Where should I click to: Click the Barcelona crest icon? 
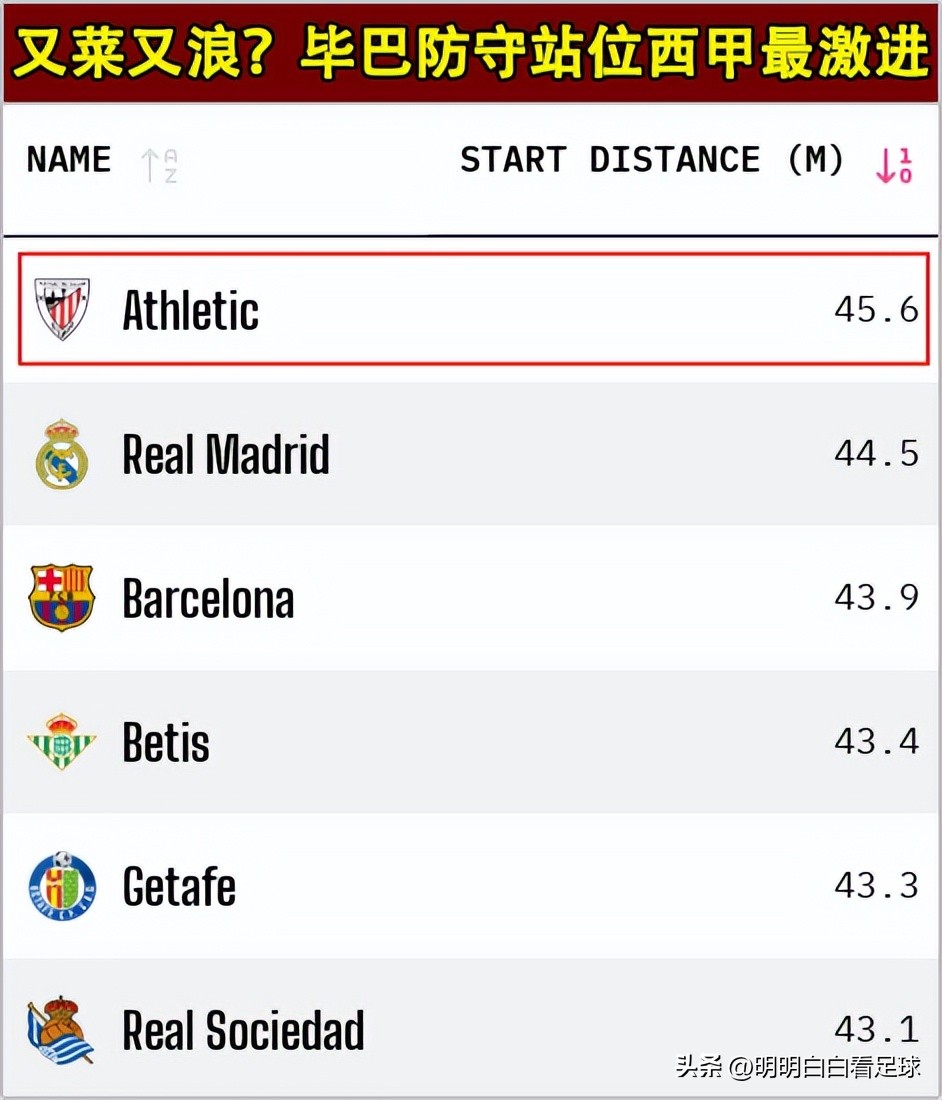pos(61,598)
